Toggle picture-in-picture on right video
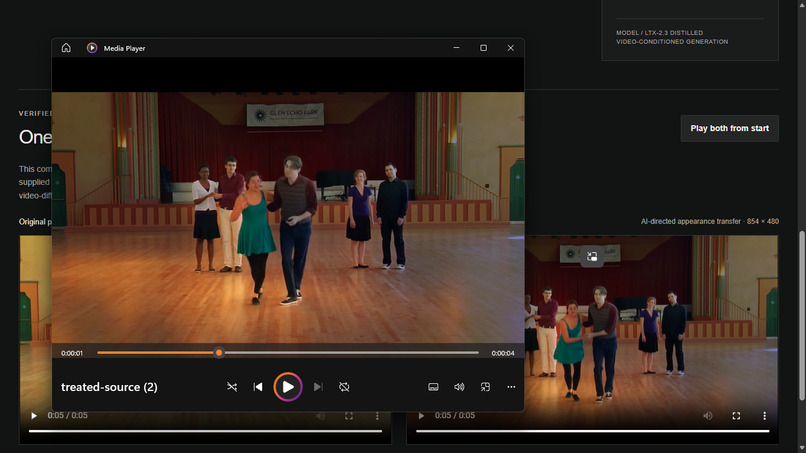 coord(592,257)
